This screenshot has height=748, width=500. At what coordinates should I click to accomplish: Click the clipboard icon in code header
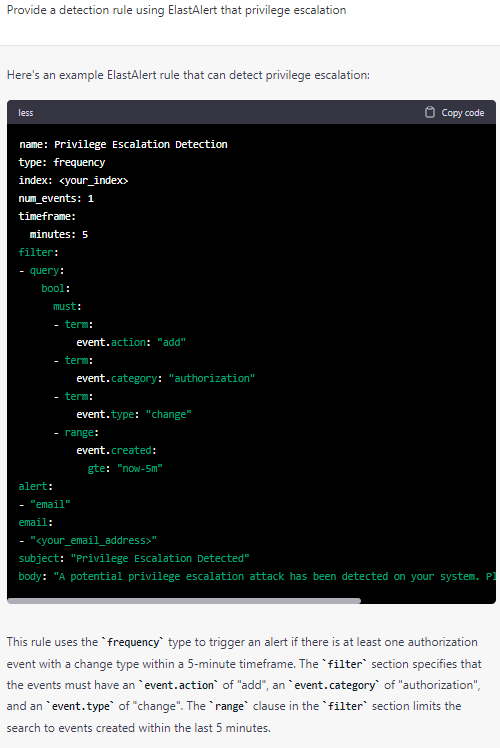[x=429, y=112]
